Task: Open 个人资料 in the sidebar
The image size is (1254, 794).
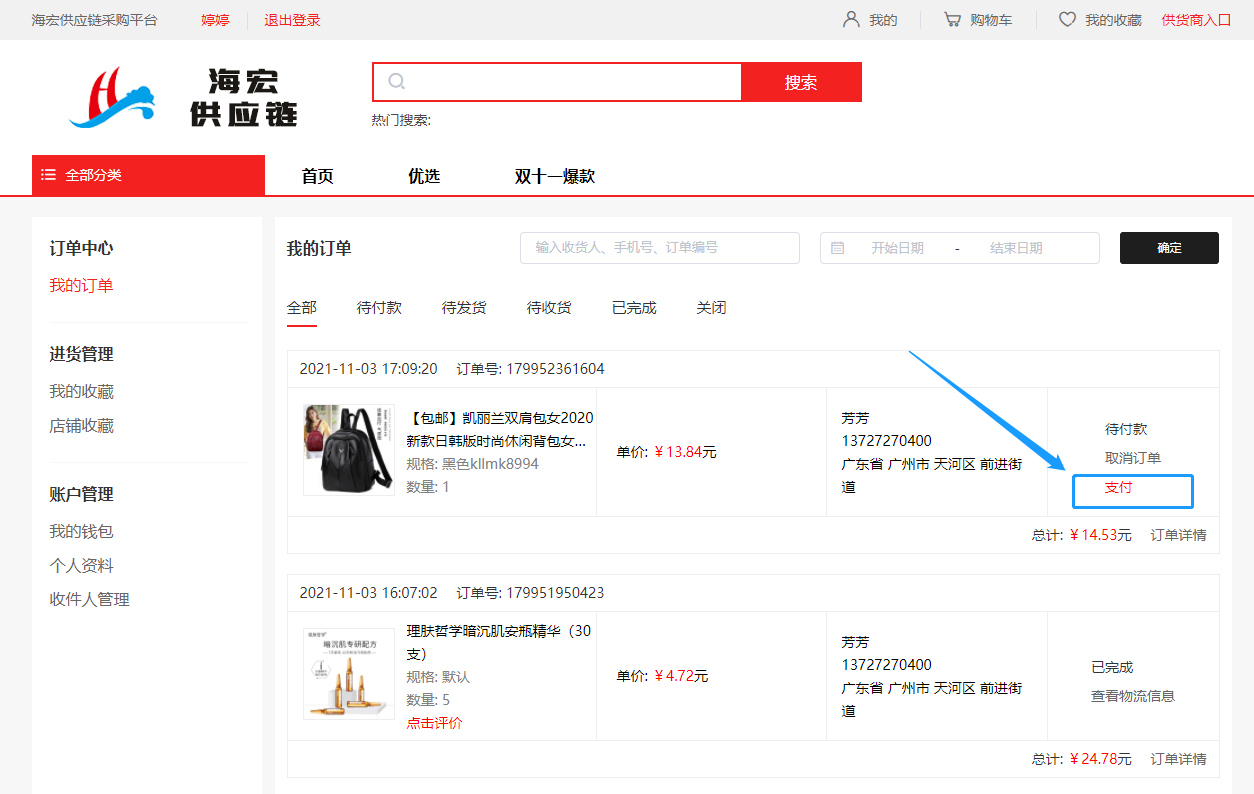Action: point(81,566)
